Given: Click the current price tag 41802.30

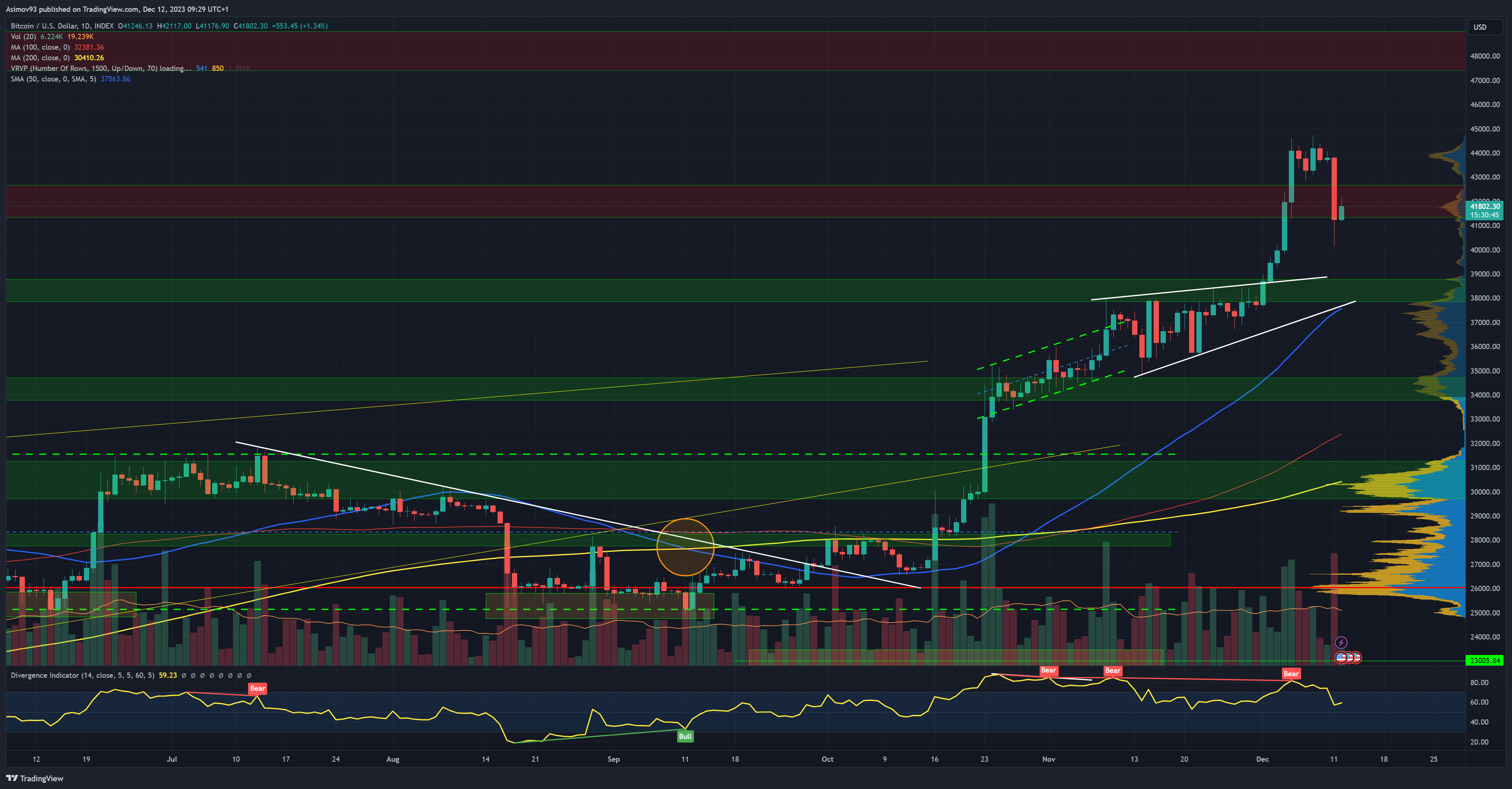Looking at the screenshot, I should coord(1485,206).
